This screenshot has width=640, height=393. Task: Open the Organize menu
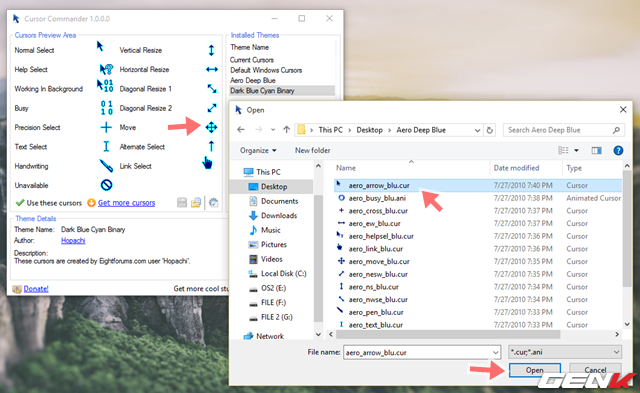(258, 151)
